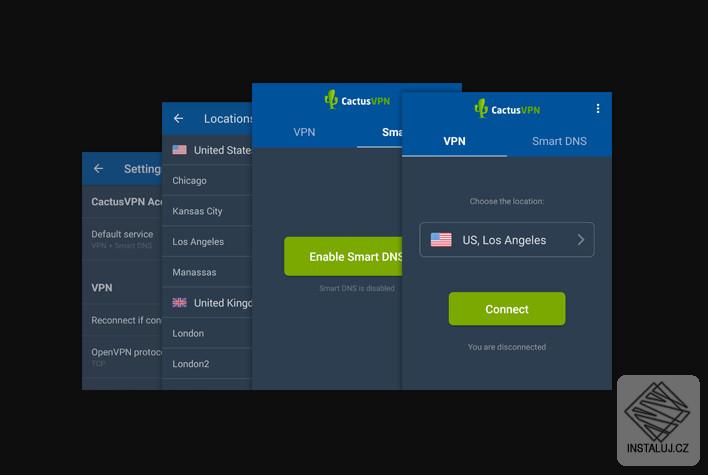
Task: Click the CactusVPN Account settings header
Action: coord(126,201)
